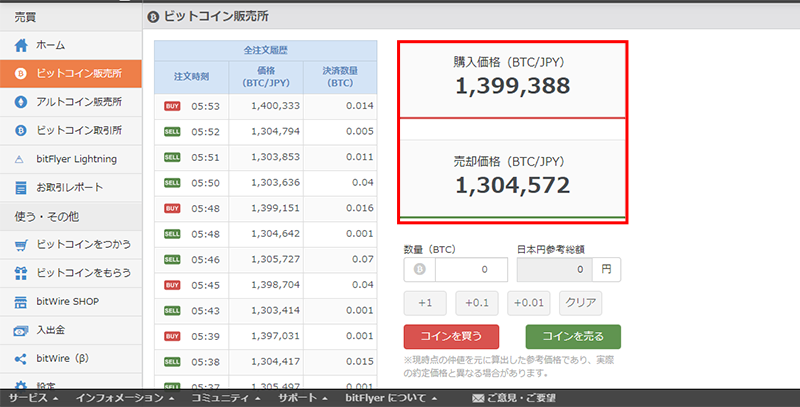Click the Bitcoin icon in the page header
The height and width of the screenshot is (407, 800).
tap(153, 17)
